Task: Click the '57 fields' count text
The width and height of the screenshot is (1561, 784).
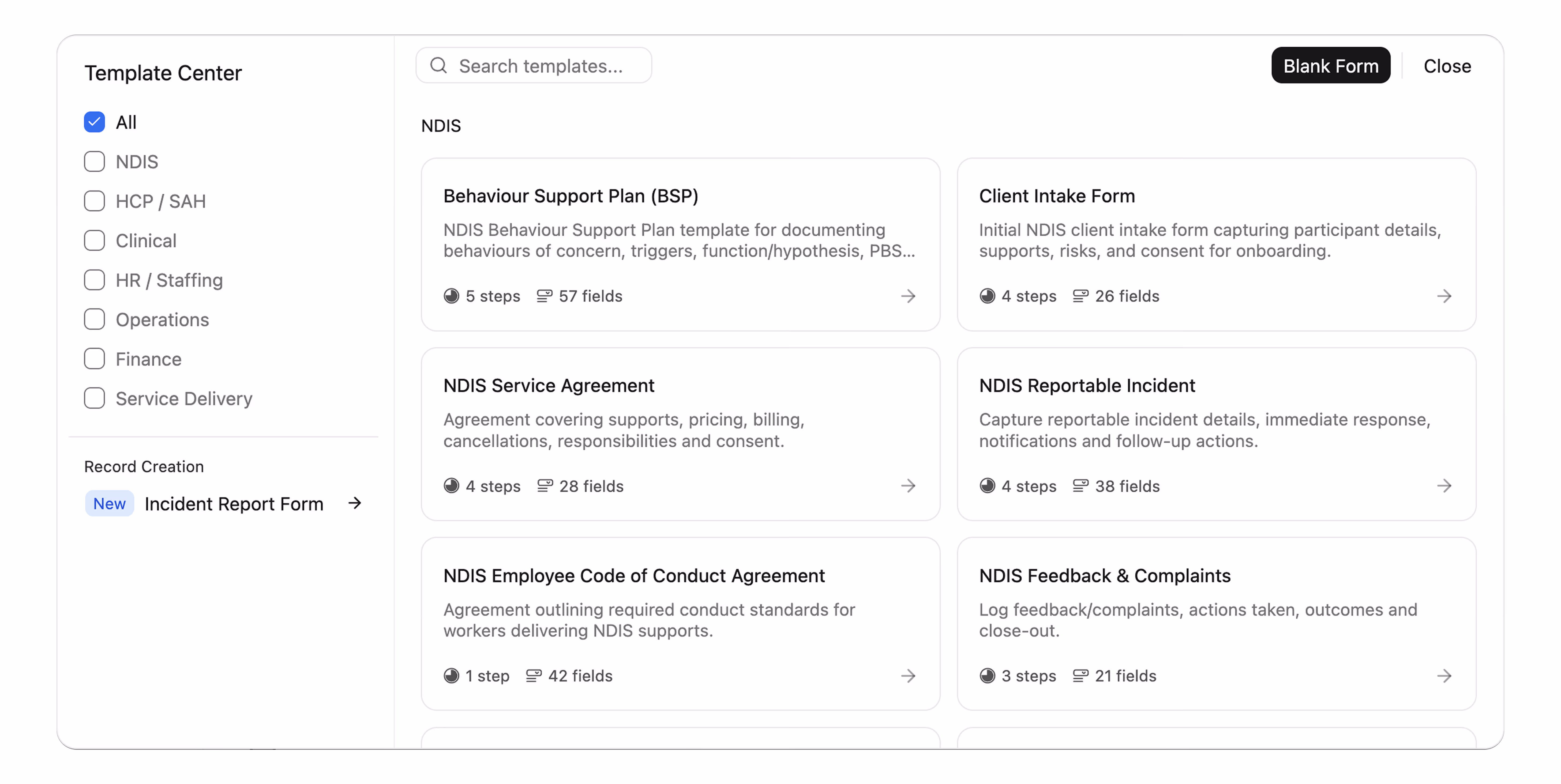Action: (590, 296)
